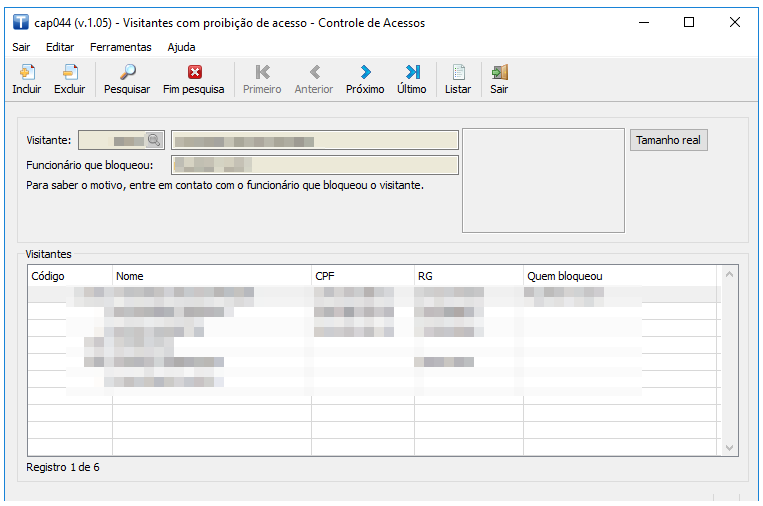The width and height of the screenshot is (763, 506).
Task: Click the Visitante lookup magnifier button
Action: [154, 140]
